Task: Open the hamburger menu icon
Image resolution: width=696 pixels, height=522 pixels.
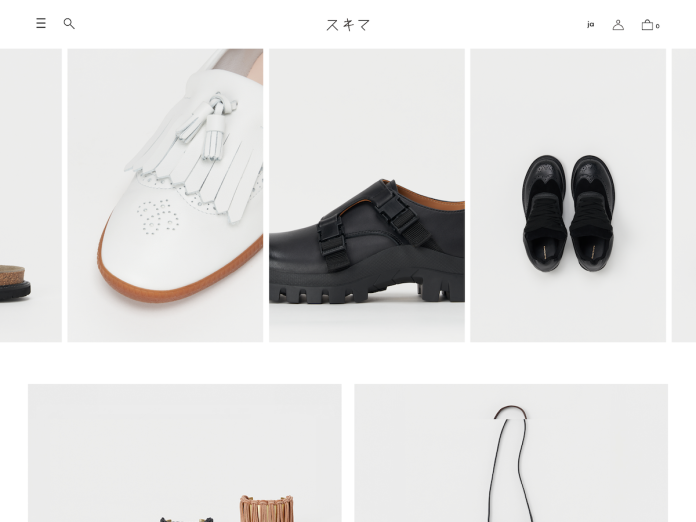Action: [41, 23]
